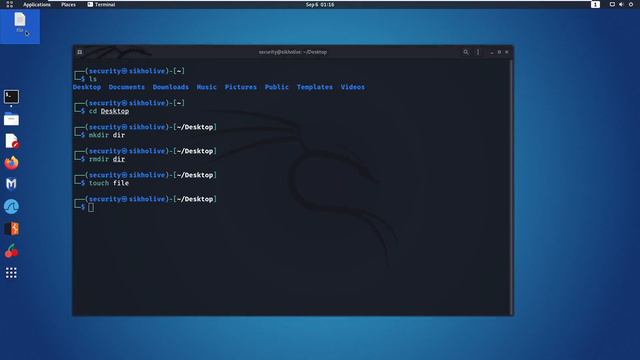Click the new tab icon in the terminal title bar
This screenshot has width=640, height=360.
[x=80, y=52]
